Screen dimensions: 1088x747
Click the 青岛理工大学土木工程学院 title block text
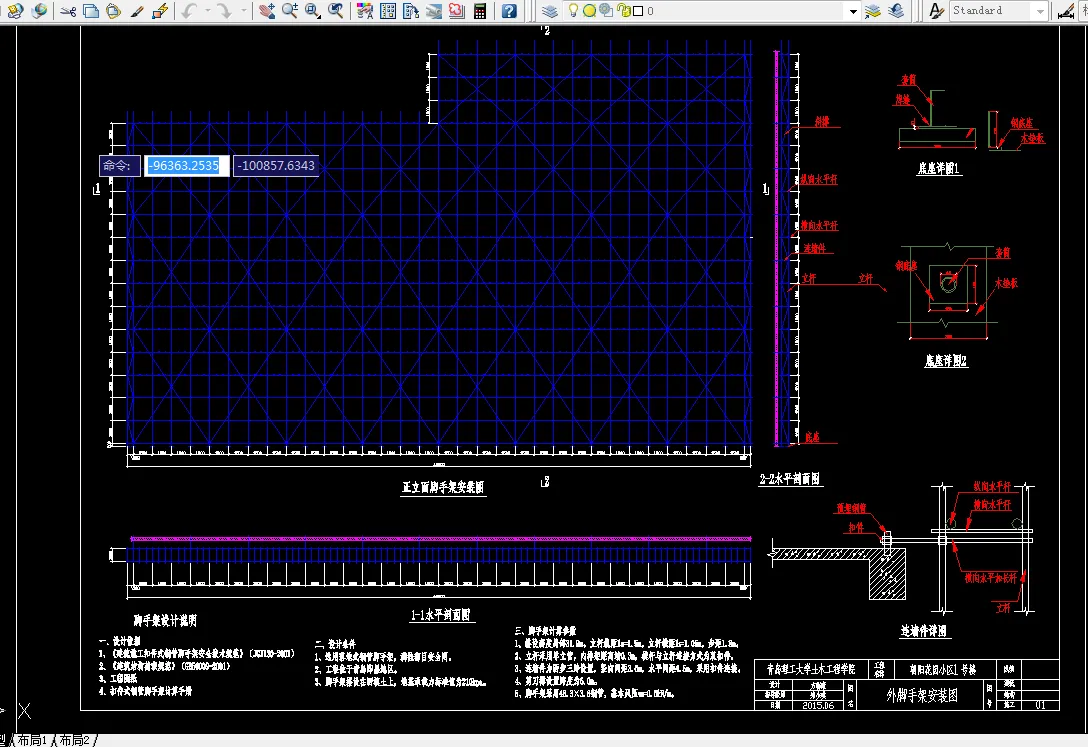coord(811,669)
